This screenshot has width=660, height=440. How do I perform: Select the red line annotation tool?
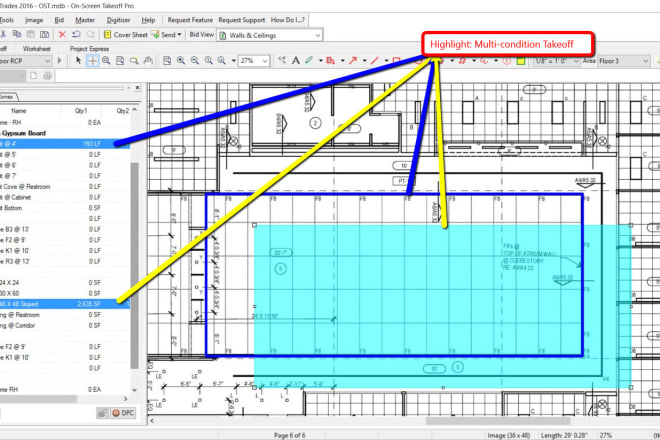coord(374,61)
